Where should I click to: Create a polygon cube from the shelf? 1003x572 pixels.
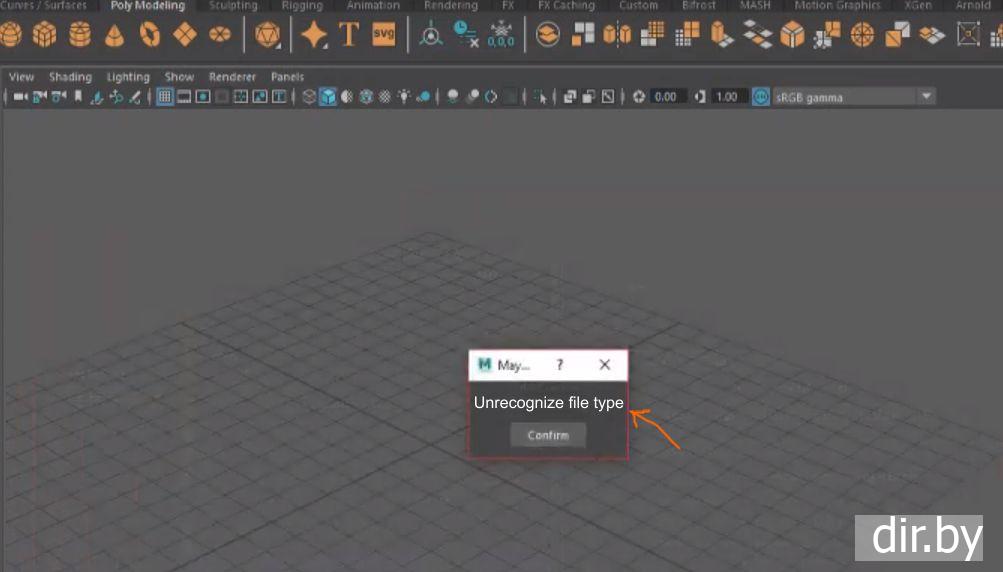[45, 36]
